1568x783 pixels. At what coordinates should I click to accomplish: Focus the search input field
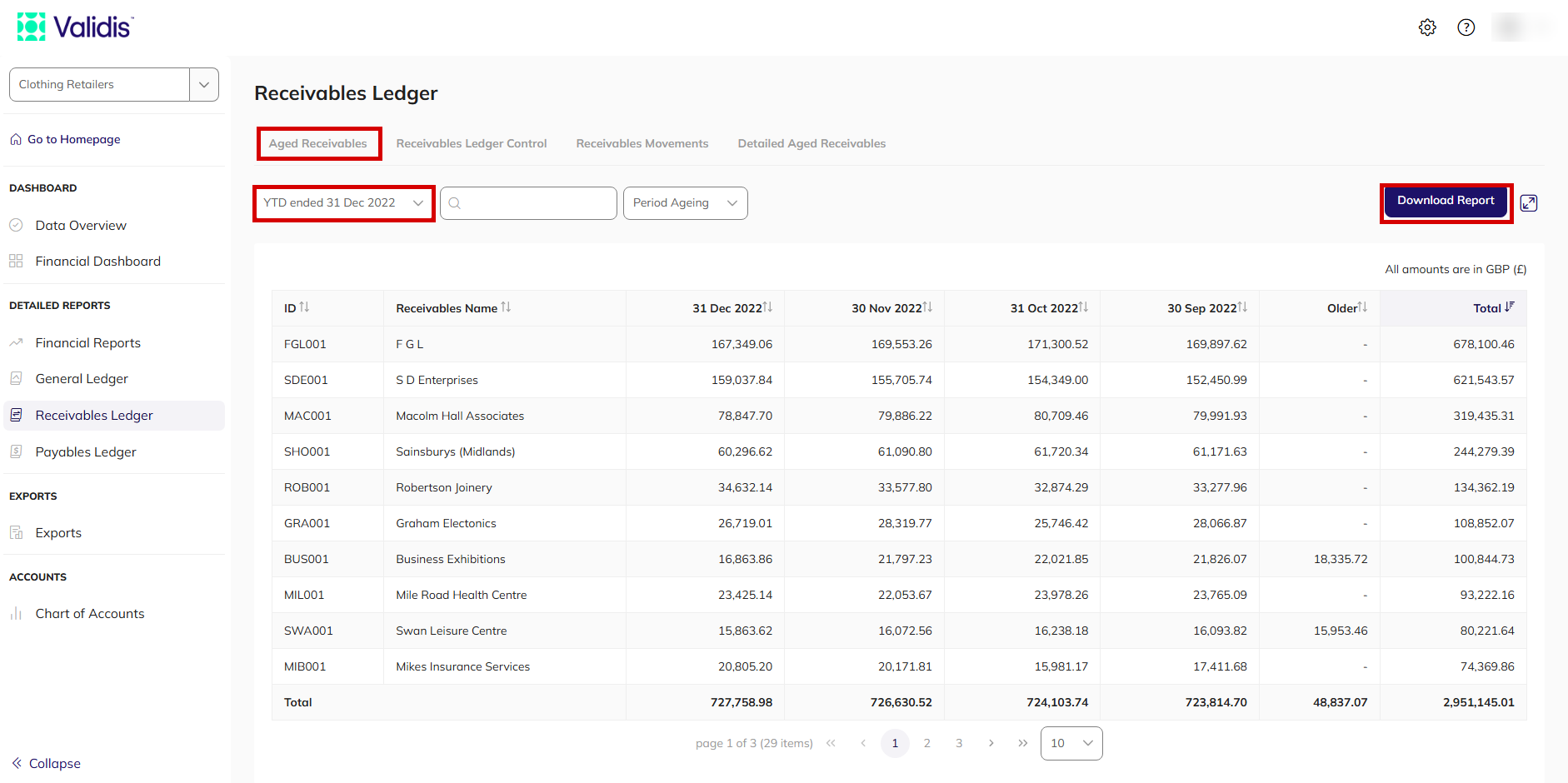pyautogui.click(x=528, y=203)
